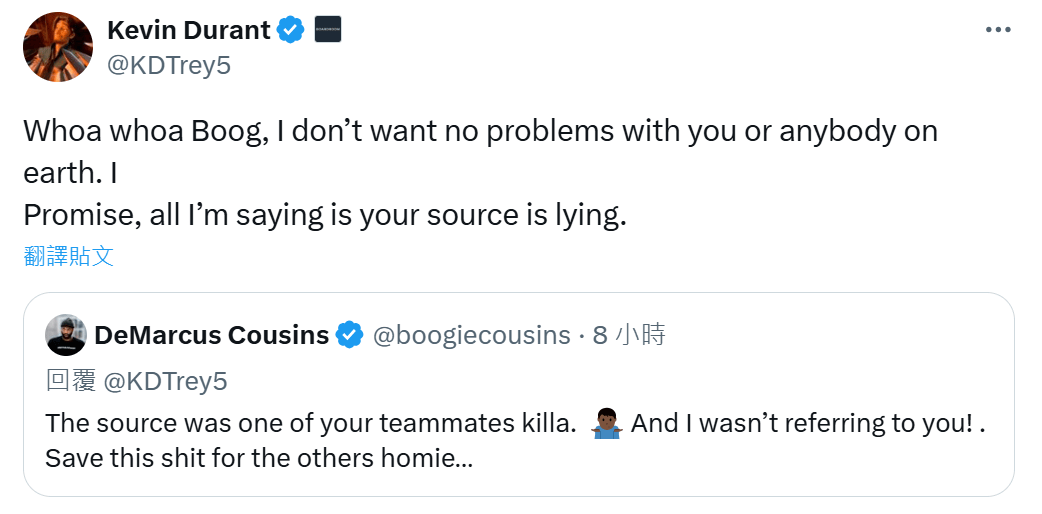Select the @boogiecousins handle
This screenshot has width=1042, height=514.
471,336
